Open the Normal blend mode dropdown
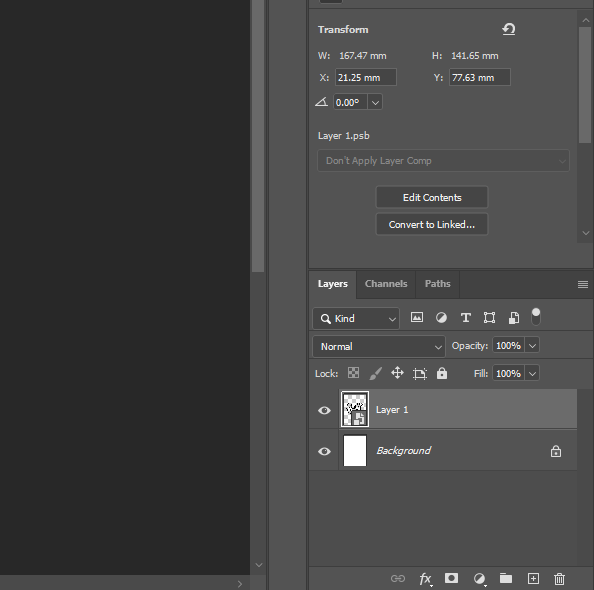594x590 pixels. click(379, 346)
